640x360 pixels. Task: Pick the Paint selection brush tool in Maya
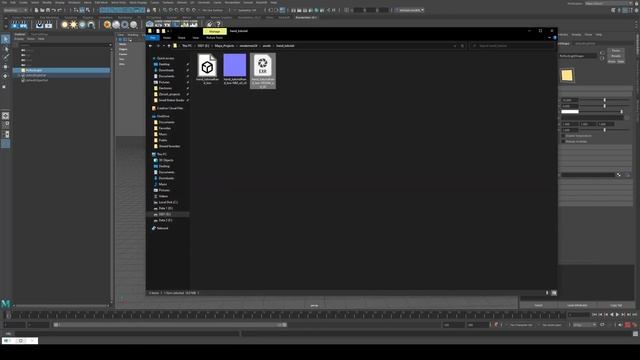pos(5,57)
